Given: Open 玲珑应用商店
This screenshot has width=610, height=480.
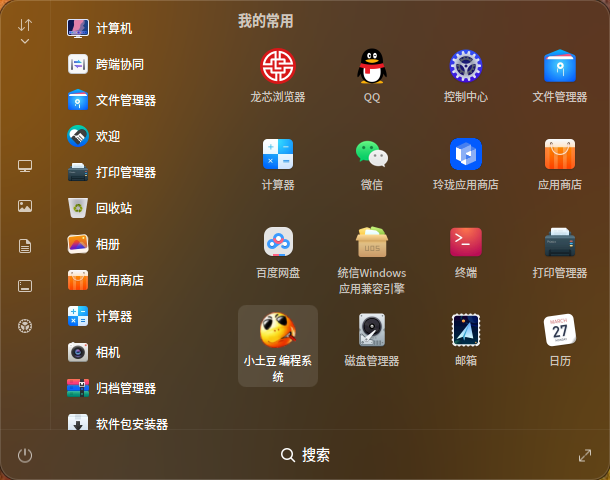Looking at the screenshot, I should [466, 163].
